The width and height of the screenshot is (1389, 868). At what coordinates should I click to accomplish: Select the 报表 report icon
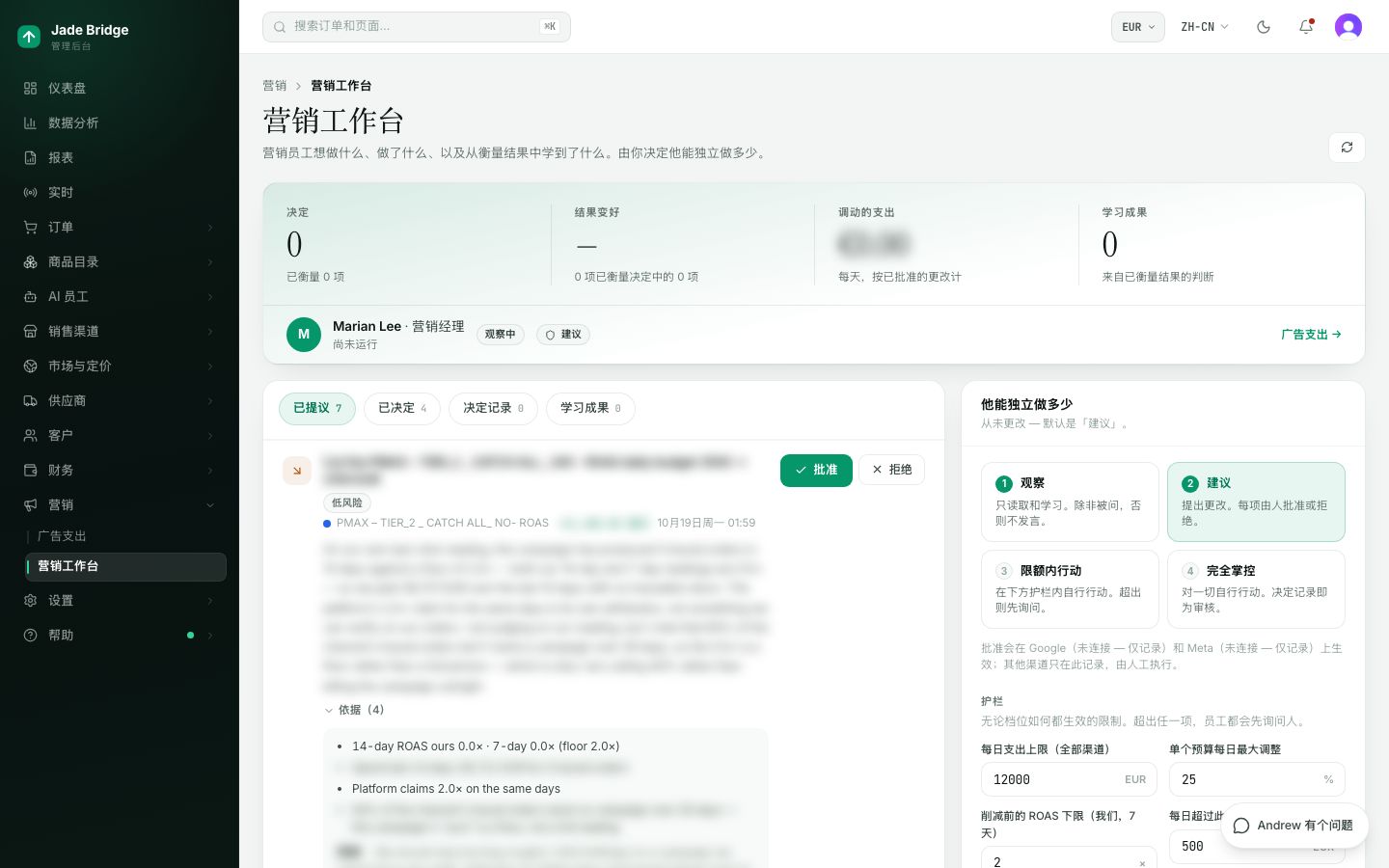coord(30,157)
